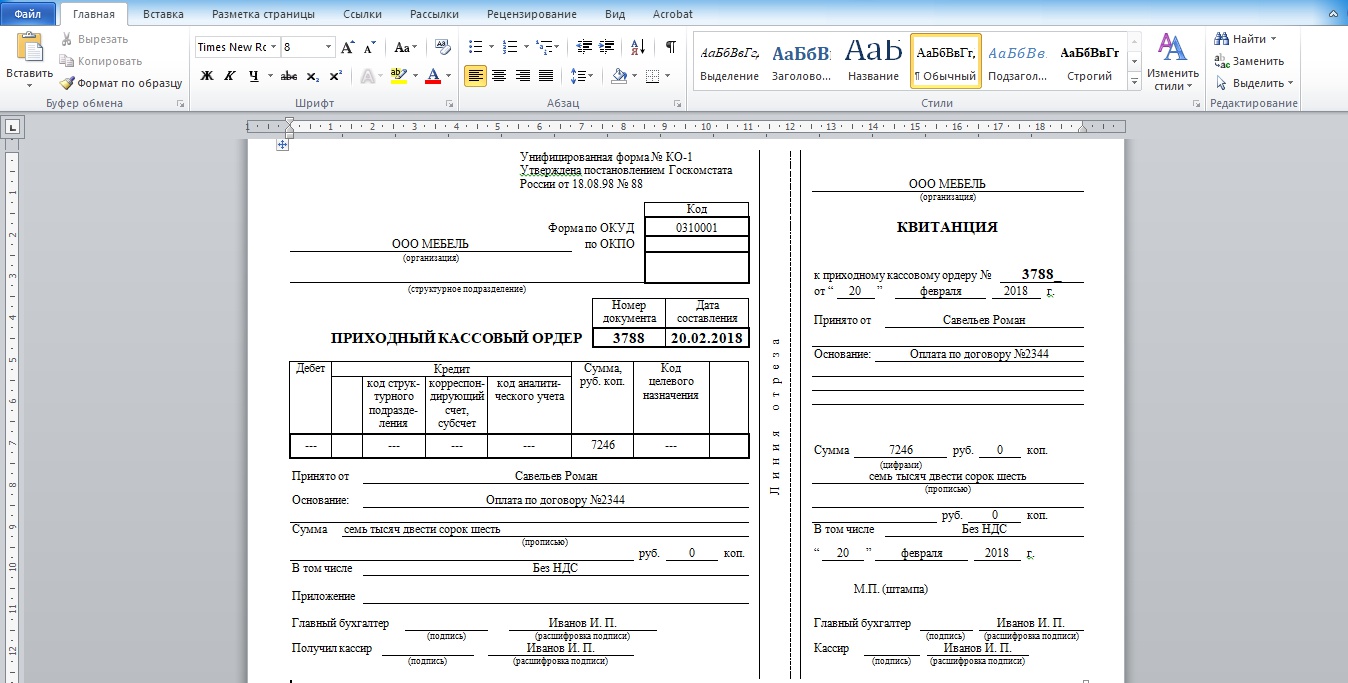
Task: Switch to the Ссылки (References) tab
Action: tap(361, 14)
